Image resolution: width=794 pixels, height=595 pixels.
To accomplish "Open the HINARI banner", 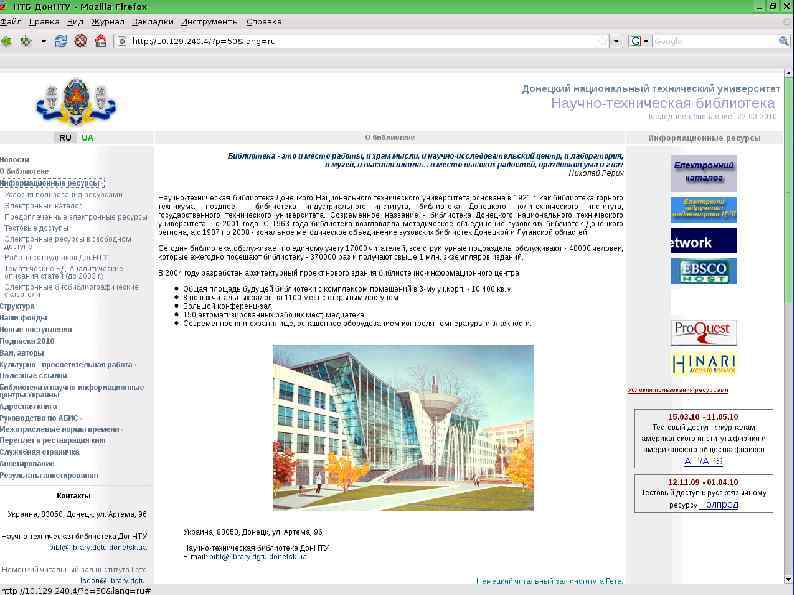I will click(x=703, y=364).
